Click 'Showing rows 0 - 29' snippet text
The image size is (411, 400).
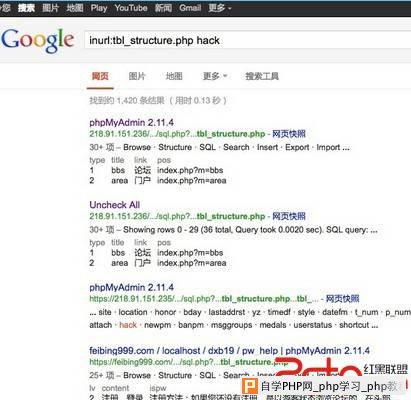161,230
